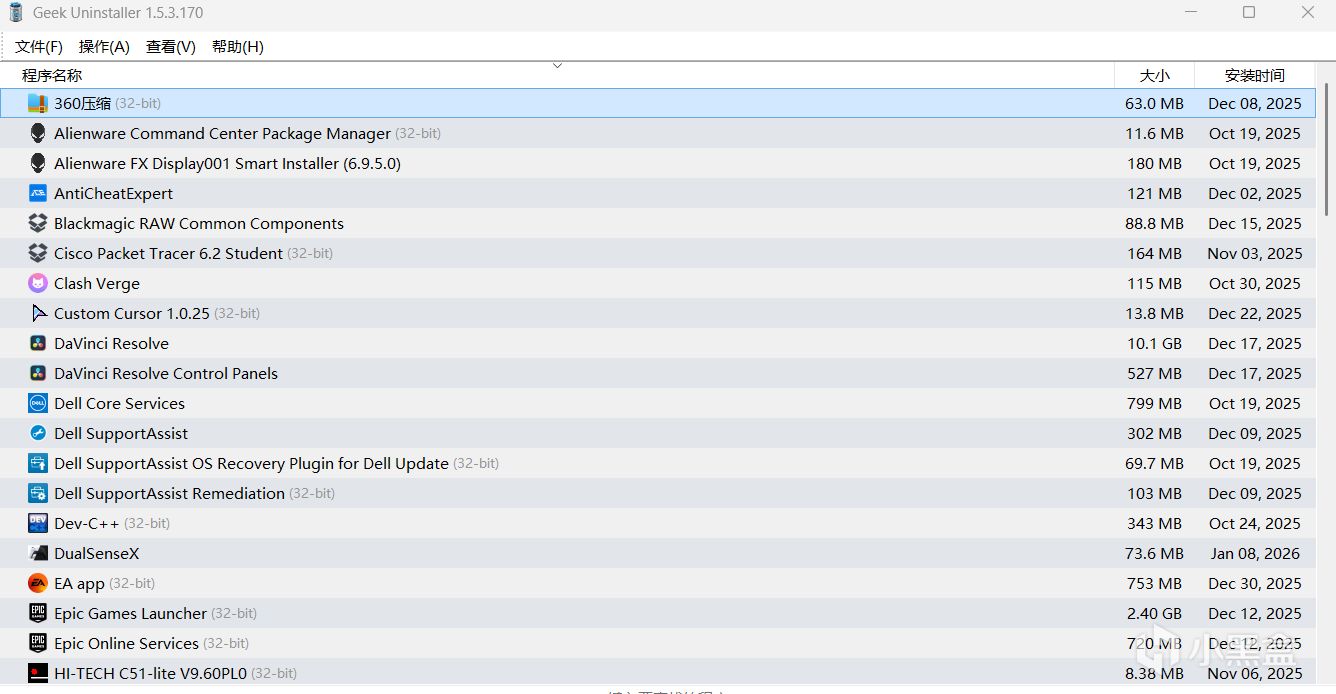Select Custom Cursor 1.0.25 row
1336x694 pixels.
coord(658,313)
